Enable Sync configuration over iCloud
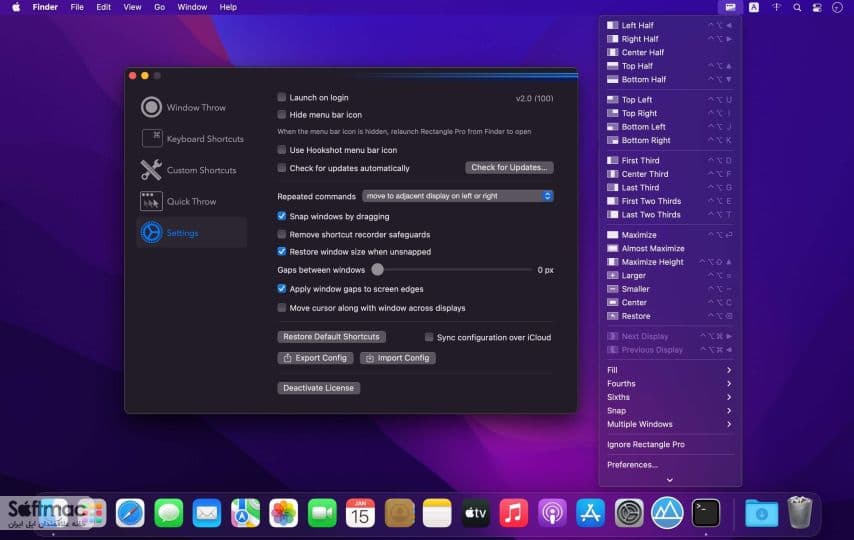The height and width of the screenshot is (540, 854). click(429, 337)
